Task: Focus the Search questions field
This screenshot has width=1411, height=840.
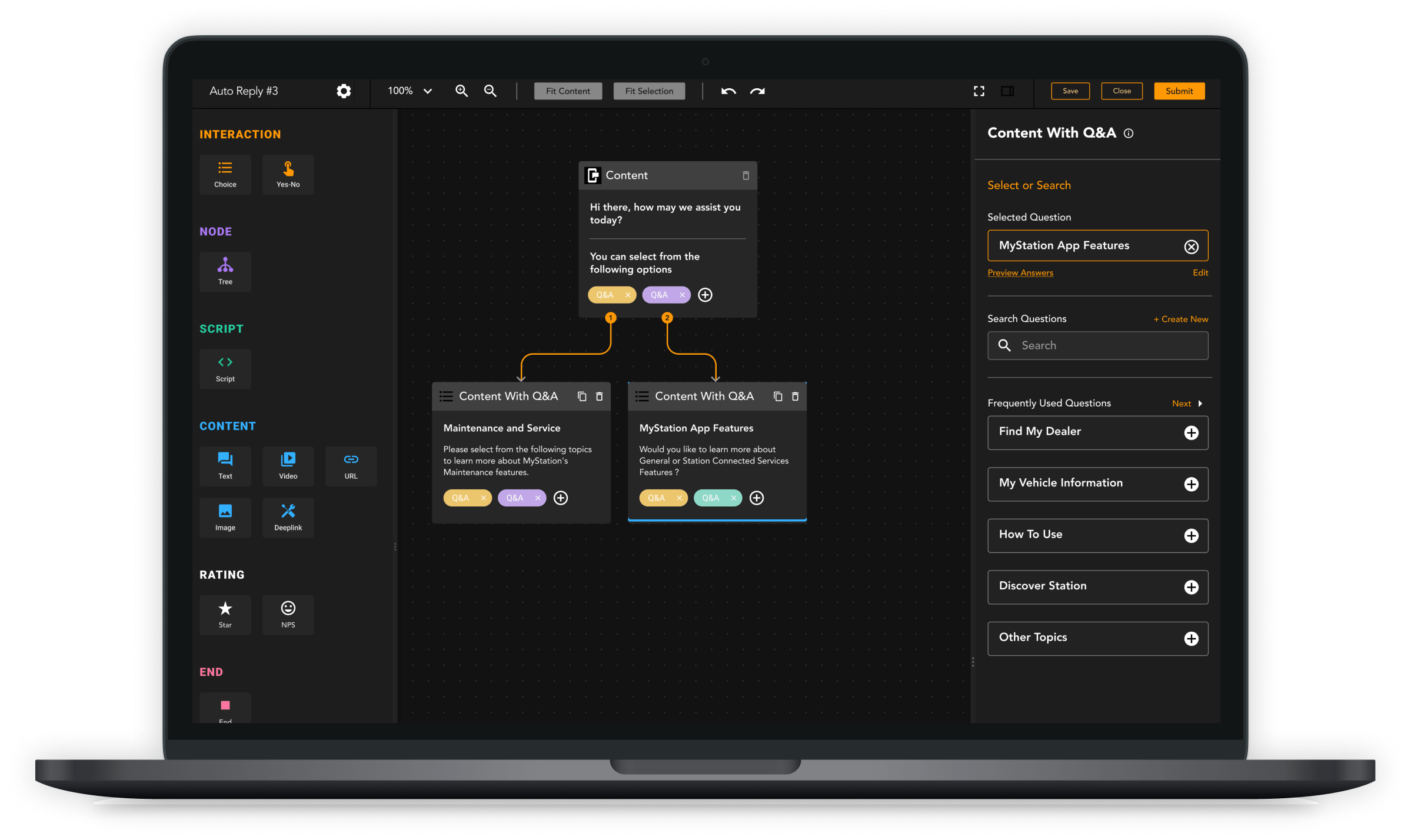Action: pos(1097,345)
